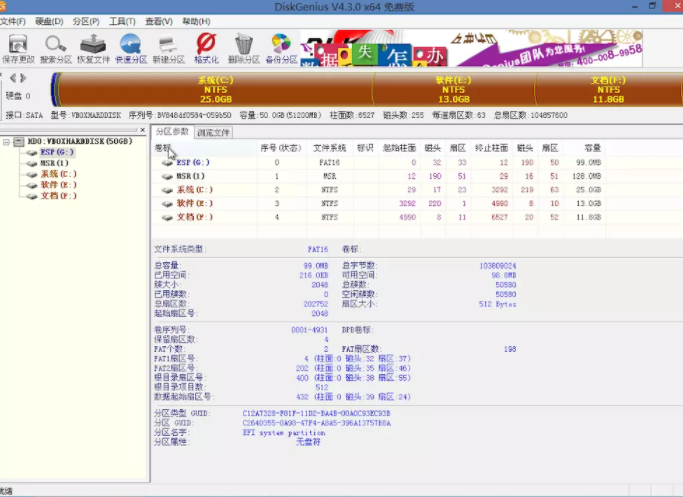Open the 备份分区 (Backup partition) tool
This screenshot has height=497, width=683.
point(282,47)
